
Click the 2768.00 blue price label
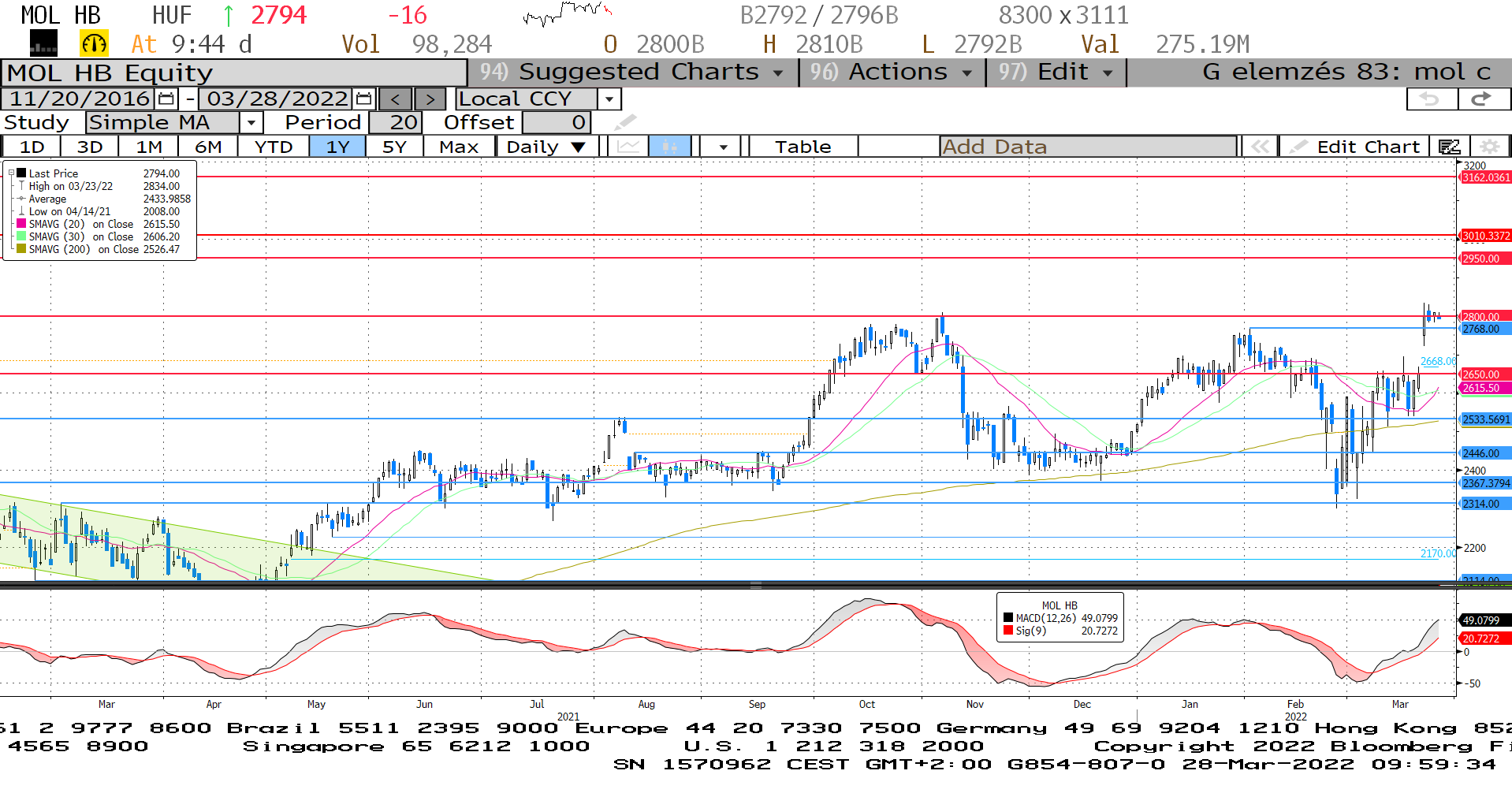point(1485,329)
